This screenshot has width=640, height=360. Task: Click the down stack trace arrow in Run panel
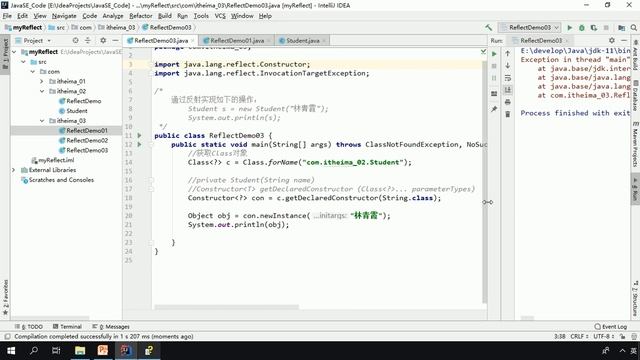coord(507,65)
